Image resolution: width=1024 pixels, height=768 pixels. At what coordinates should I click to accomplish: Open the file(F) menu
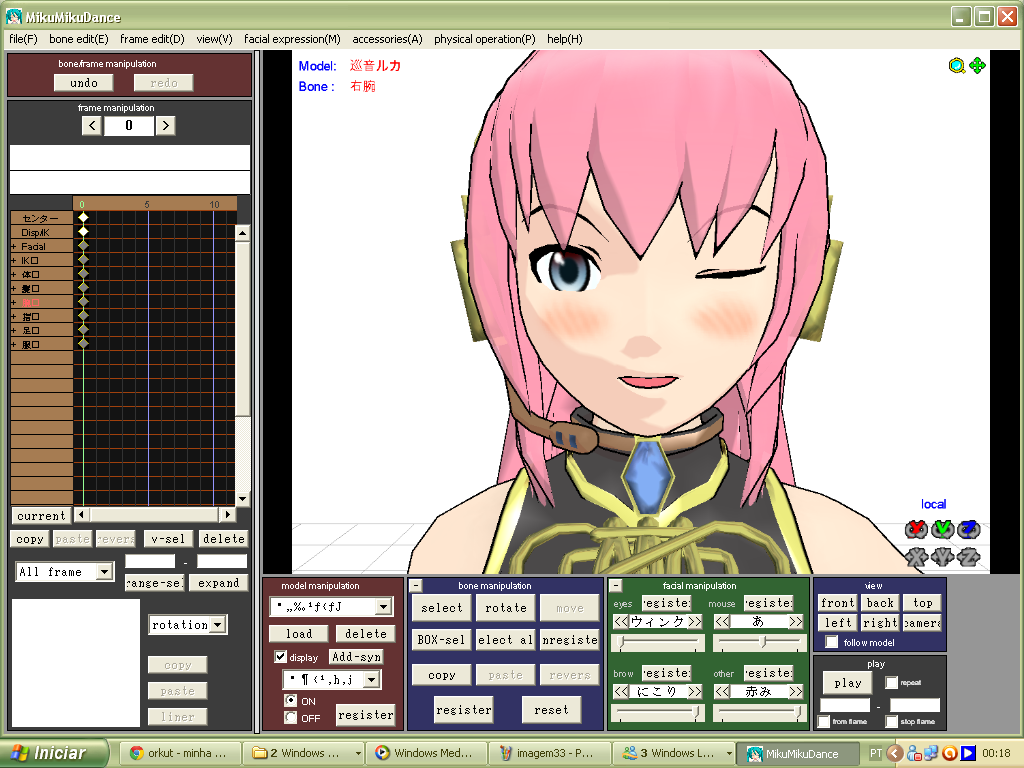click(x=24, y=39)
